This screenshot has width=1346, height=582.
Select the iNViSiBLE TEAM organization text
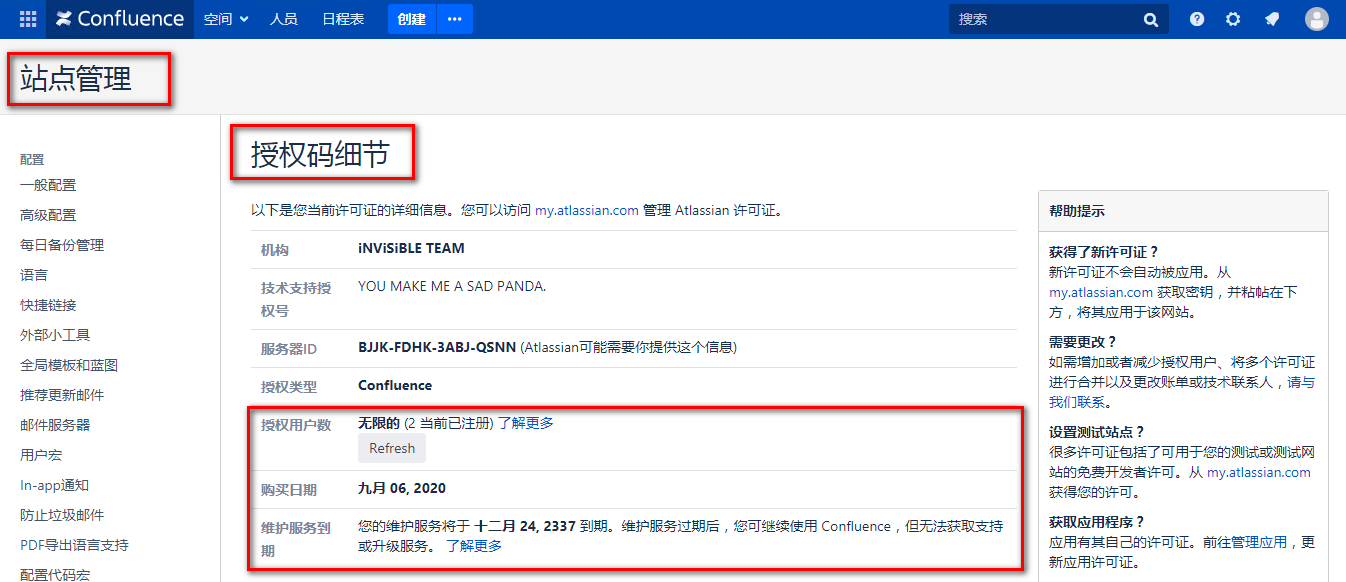(411, 249)
